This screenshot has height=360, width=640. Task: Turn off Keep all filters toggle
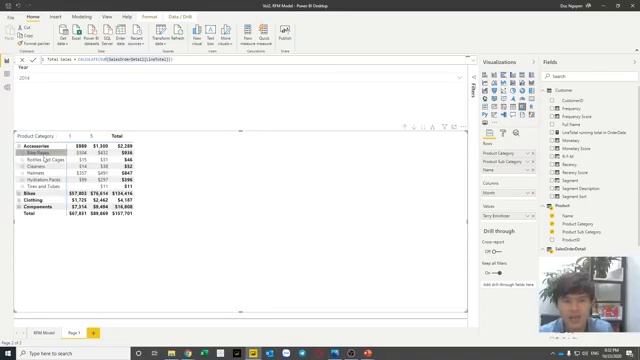(497, 273)
